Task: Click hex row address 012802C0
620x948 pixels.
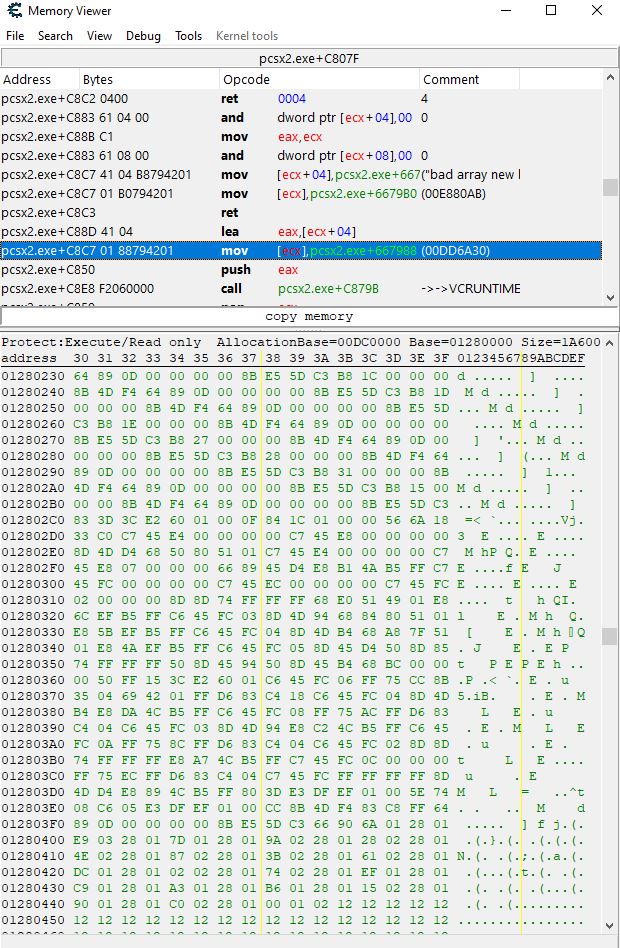Action: click(33, 520)
